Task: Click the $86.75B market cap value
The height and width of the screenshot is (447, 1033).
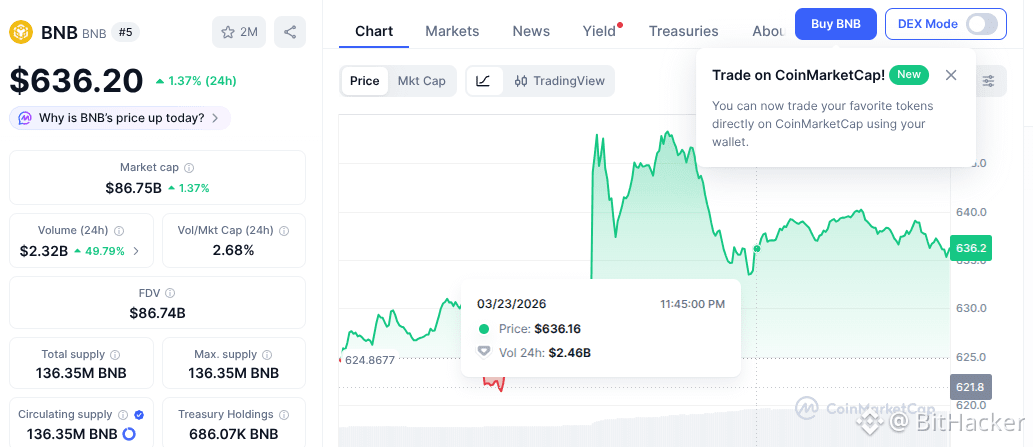Action: [133, 188]
